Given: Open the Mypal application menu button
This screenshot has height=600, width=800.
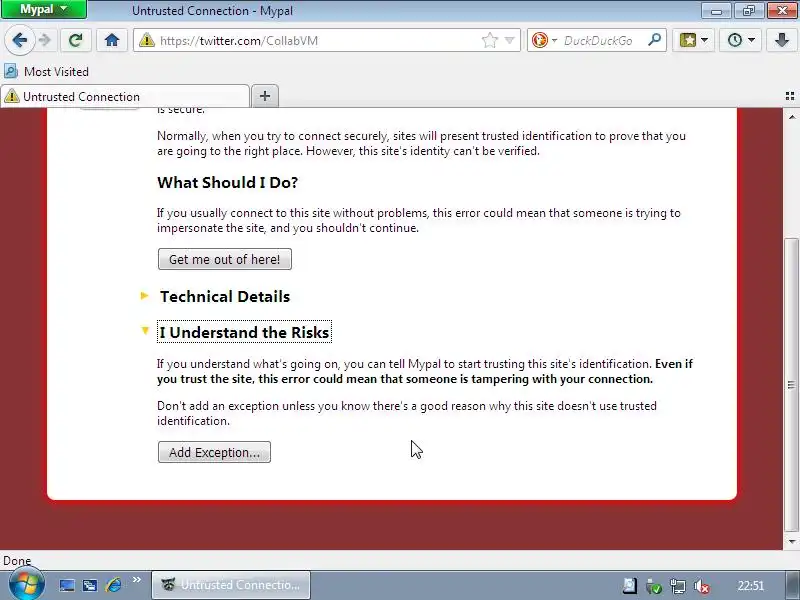Looking at the screenshot, I should pos(44,10).
